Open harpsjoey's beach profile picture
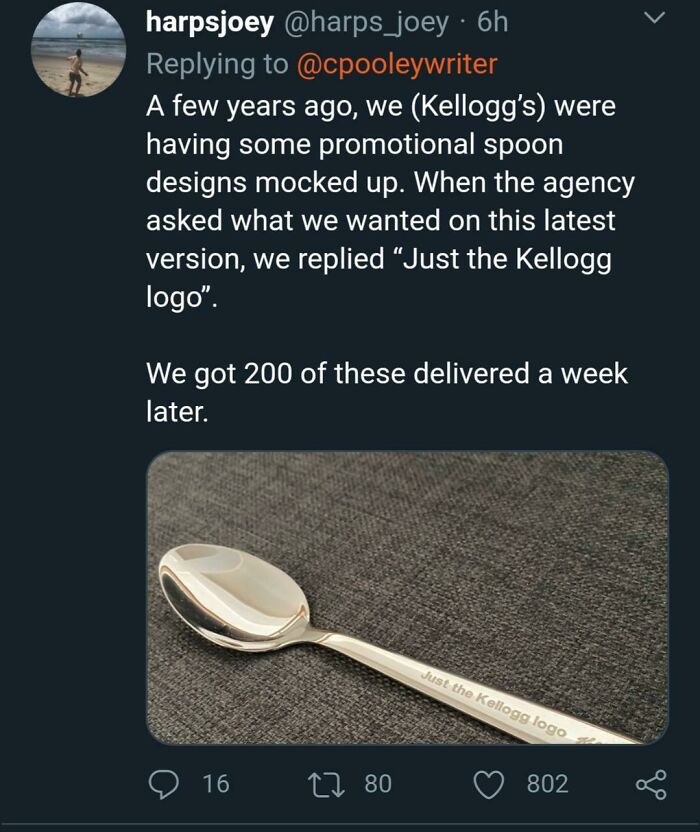This screenshot has height=832, width=700. (78, 50)
